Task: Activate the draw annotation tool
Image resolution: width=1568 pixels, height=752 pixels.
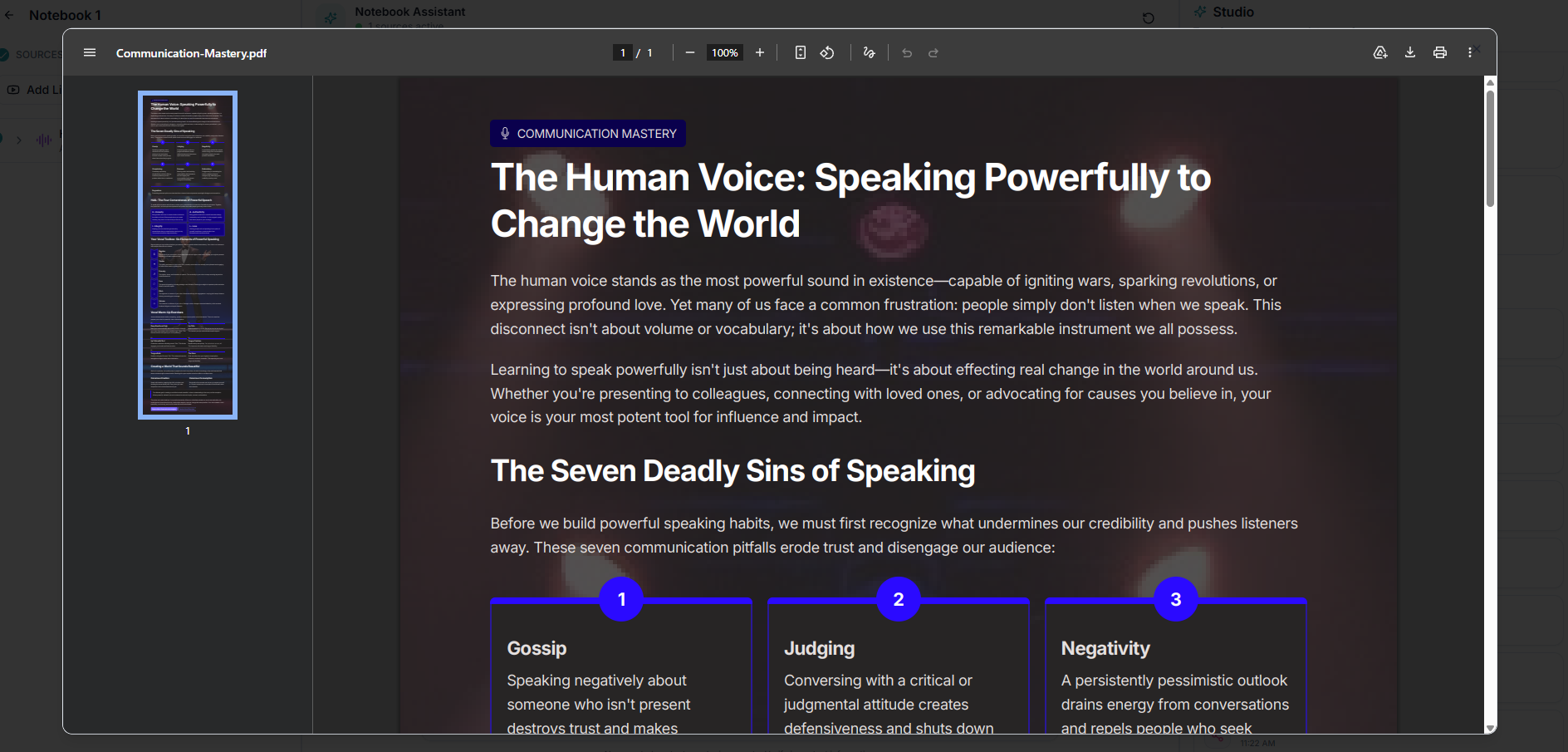Action: click(x=869, y=52)
